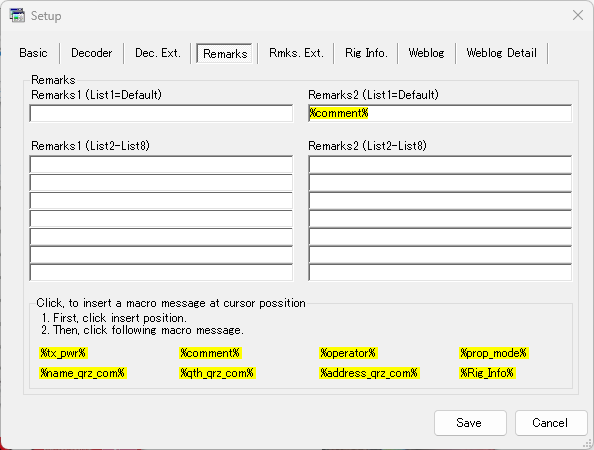Click the fourth Remarks2 (List2-List8) input field
The width and height of the screenshot is (594, 450).
pos(440,219)
